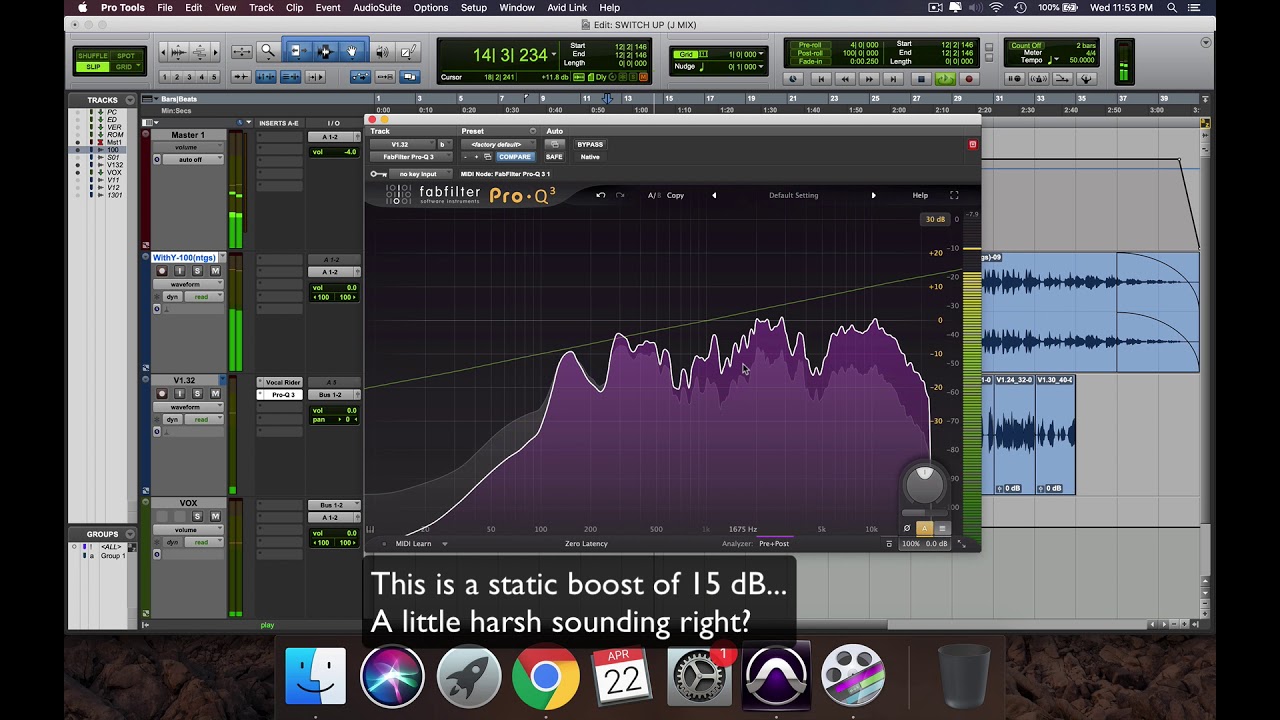This screenshot has width=1280, height=720.
Task: Open Google Chrome from the Dock
Action: pos(545,675)
